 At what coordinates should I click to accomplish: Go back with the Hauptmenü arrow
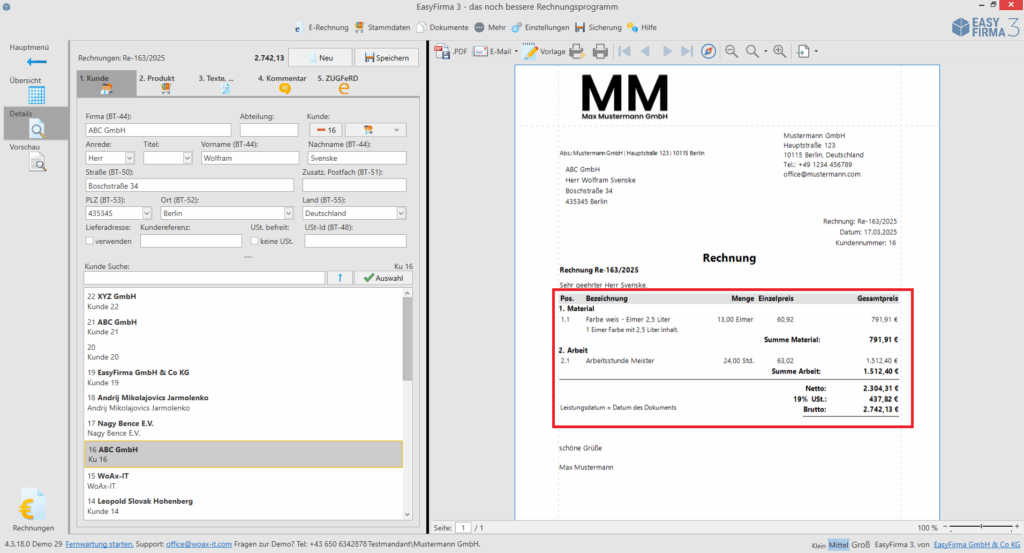pyautogui.click(x=37, y=62)
